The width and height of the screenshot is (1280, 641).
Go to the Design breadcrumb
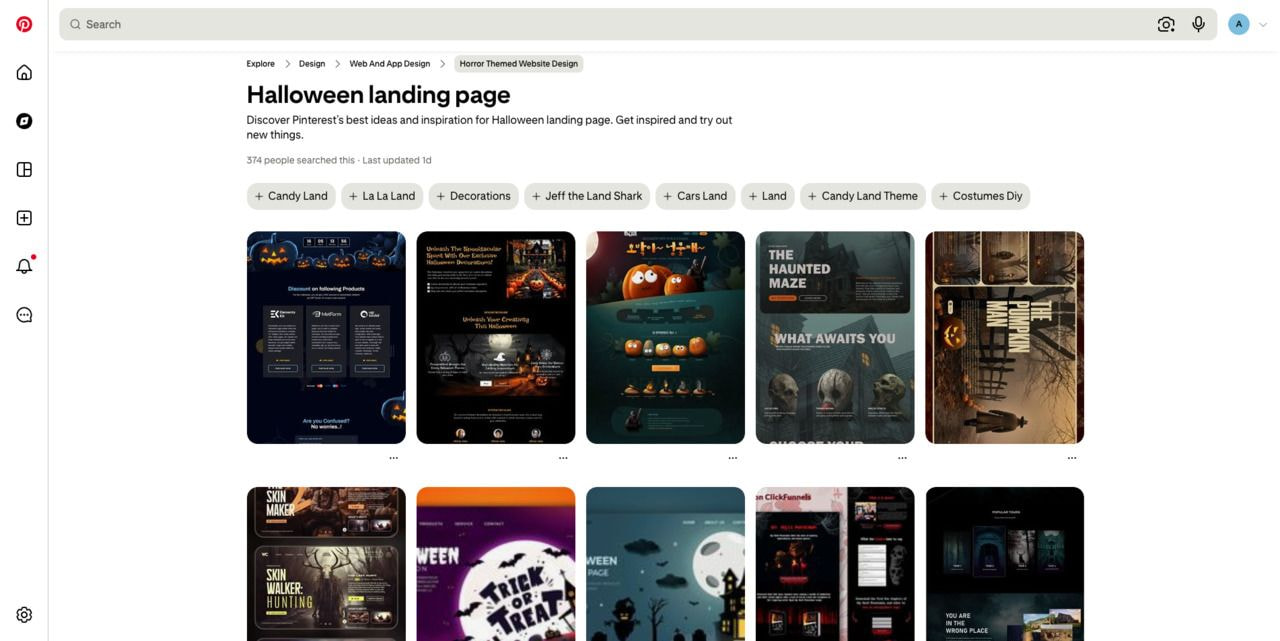[x=312, y=64]
